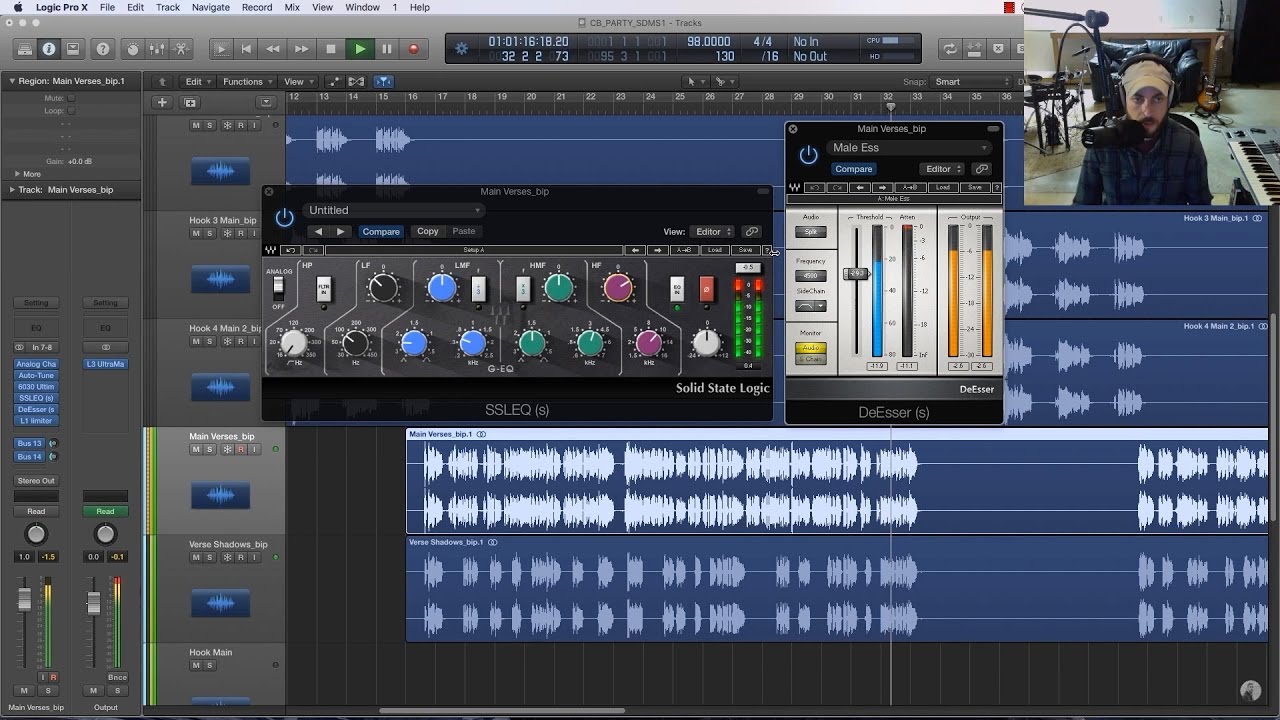Expand the Track Main Verses_bip inspector
Viewport: 1280px width, 720px height.
pyautogui.click(x=12, y=189)
